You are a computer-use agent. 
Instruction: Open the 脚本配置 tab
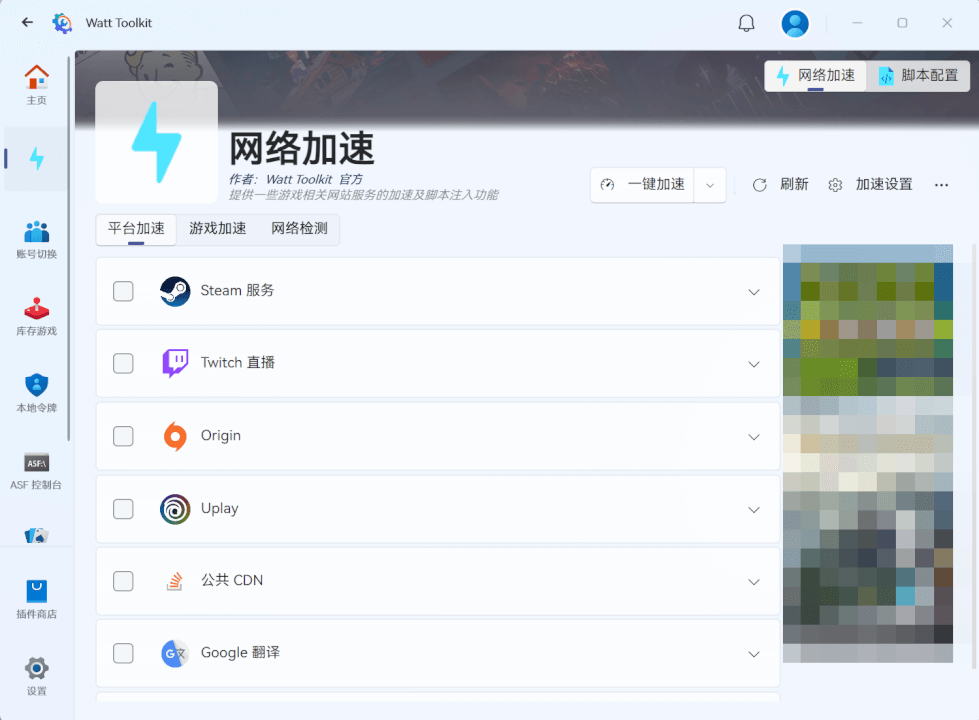(x=919, y=75)
